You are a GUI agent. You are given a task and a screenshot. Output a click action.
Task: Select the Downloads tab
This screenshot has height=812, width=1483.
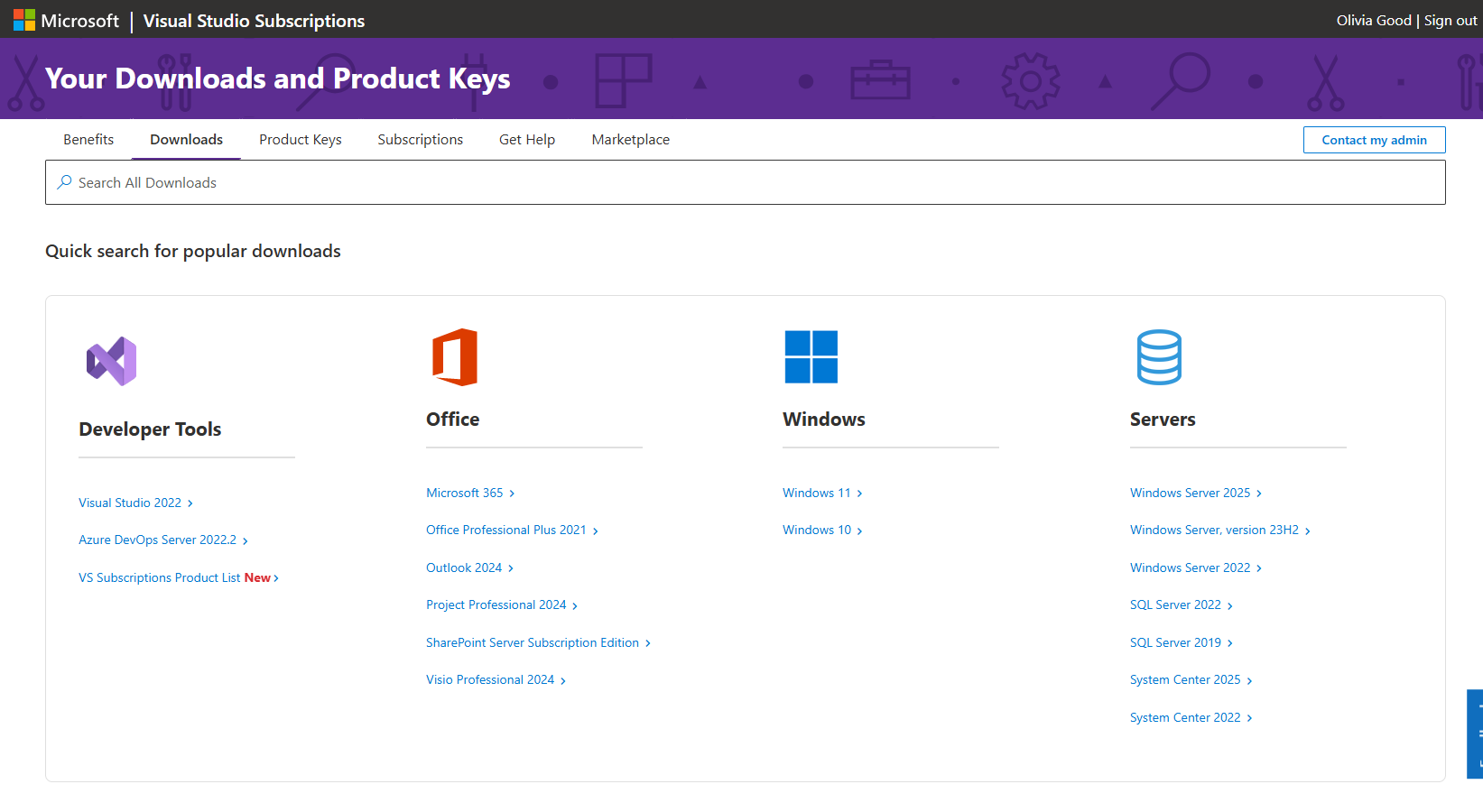(x=186, y=140)
